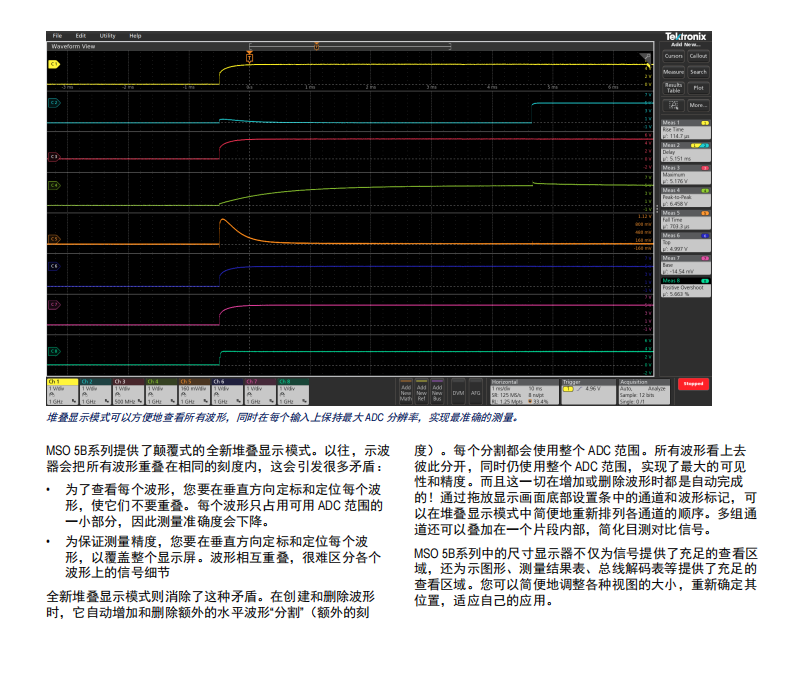
Task: Click the Search button
Action: (x=698, y=72)
